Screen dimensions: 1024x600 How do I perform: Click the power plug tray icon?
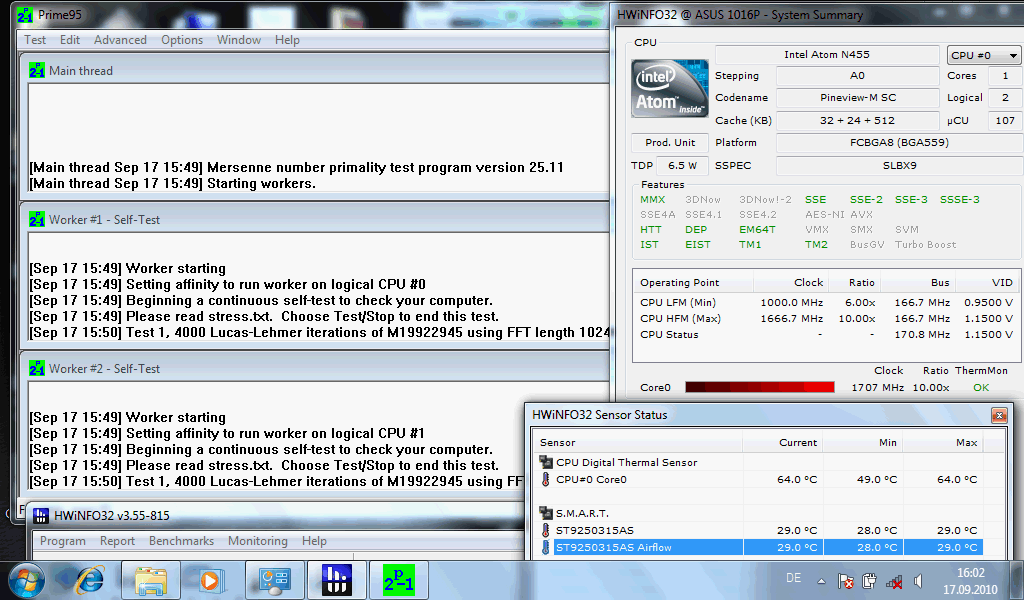click(x=869, y=580)
